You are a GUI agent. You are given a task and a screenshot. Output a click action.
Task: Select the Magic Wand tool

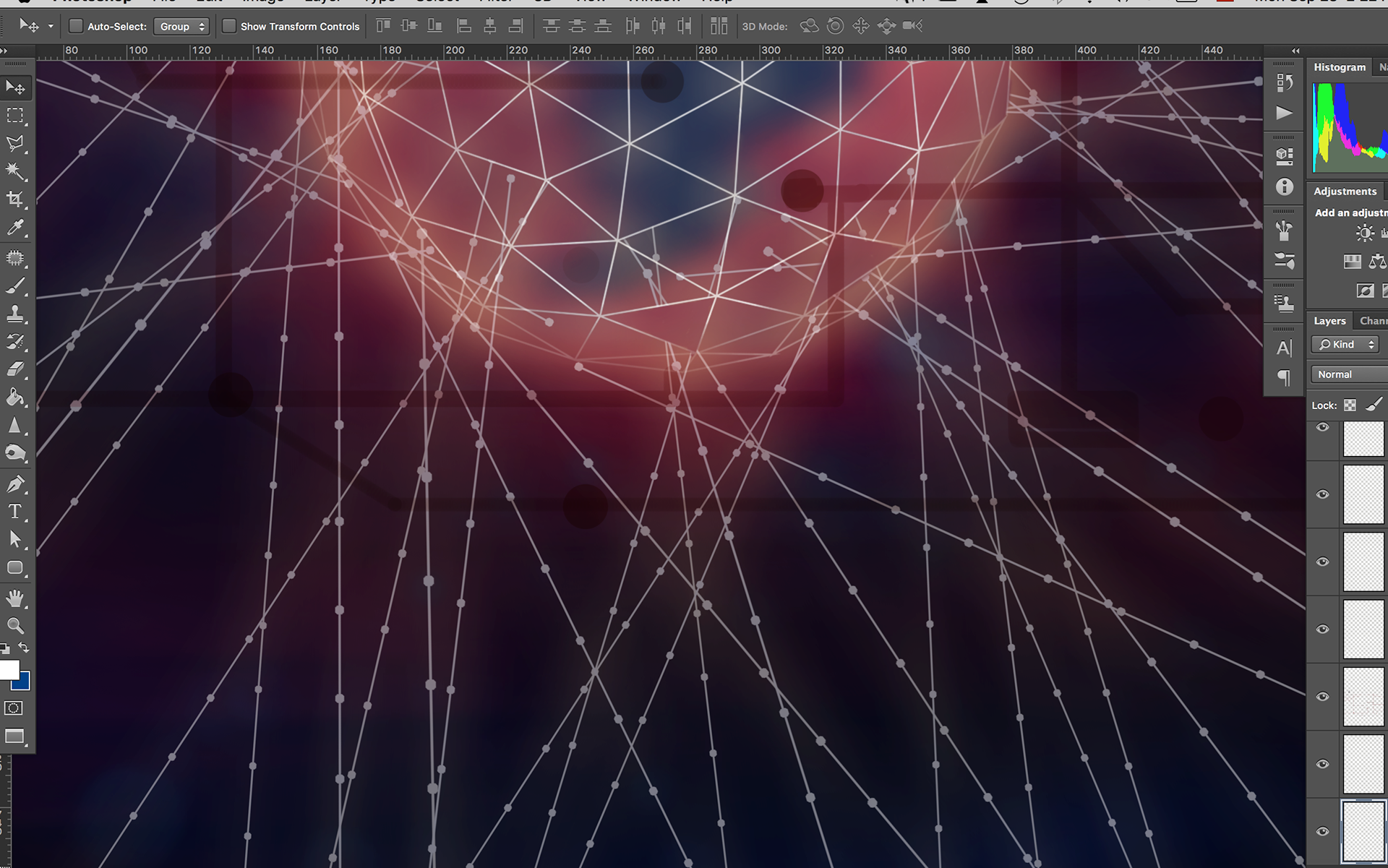[x=15, y=171]
